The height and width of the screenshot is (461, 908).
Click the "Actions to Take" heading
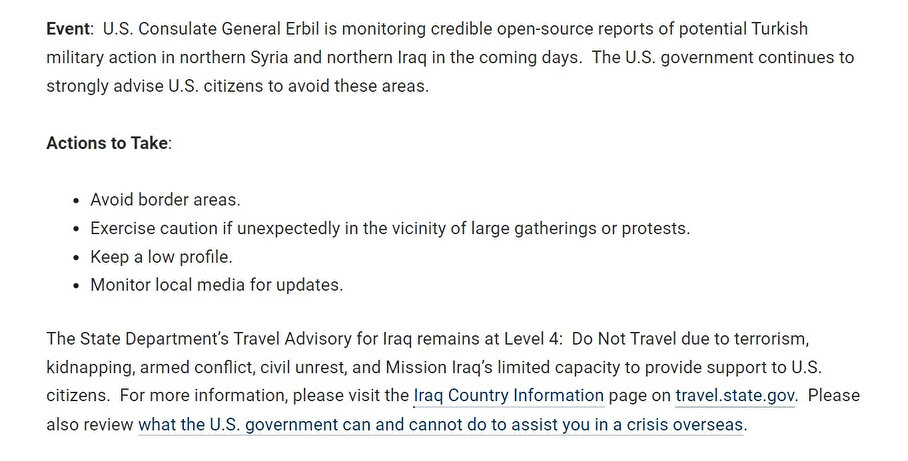[107, 142]
